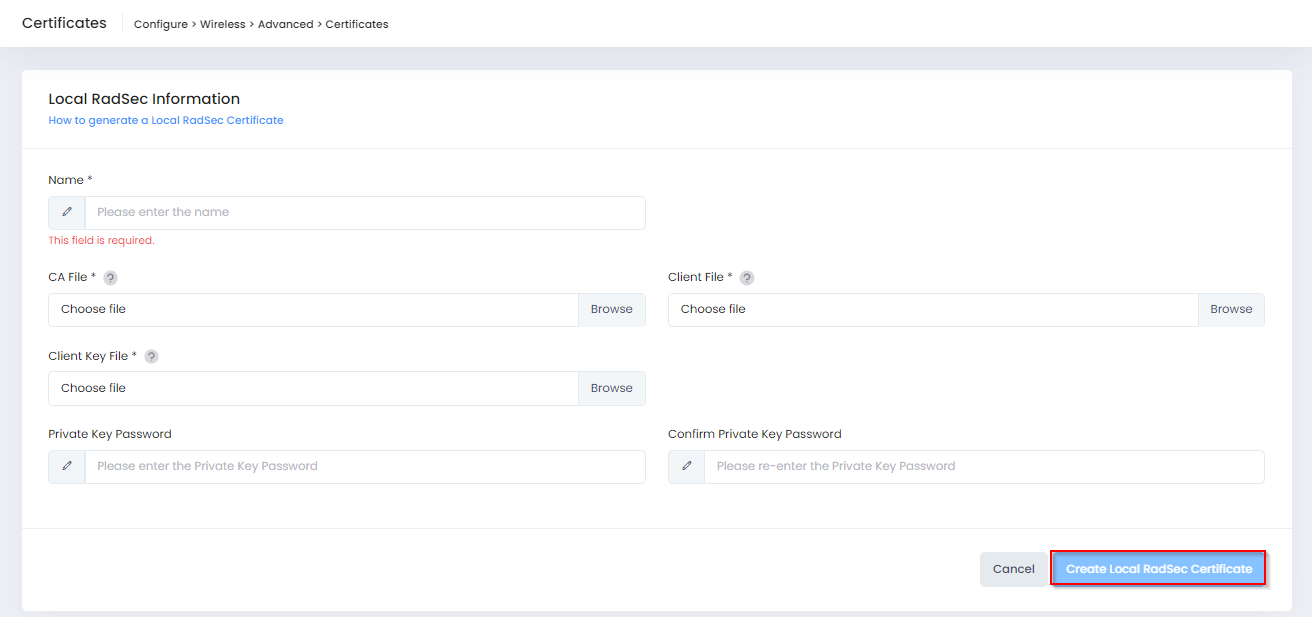Click the help icon next to Client File
This screenshot has width=1312, height=617.
(x=747, y=278)
